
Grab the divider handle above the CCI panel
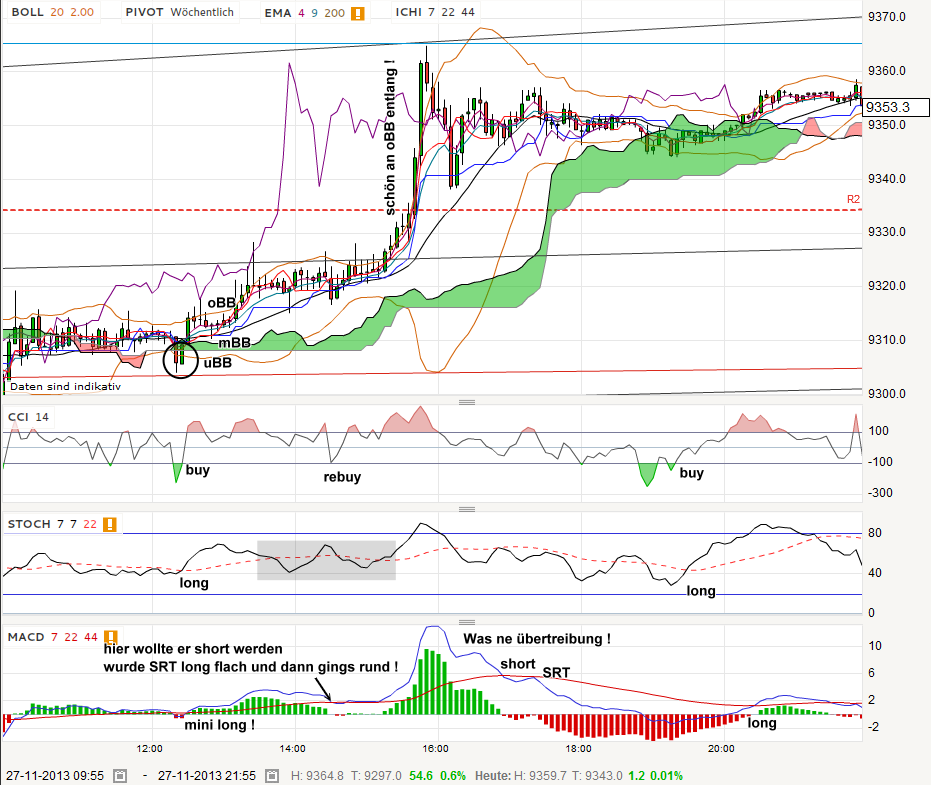point(467,402)
